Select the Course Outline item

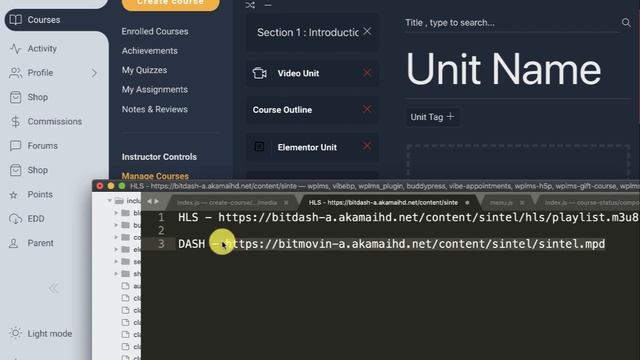[282, 110]
